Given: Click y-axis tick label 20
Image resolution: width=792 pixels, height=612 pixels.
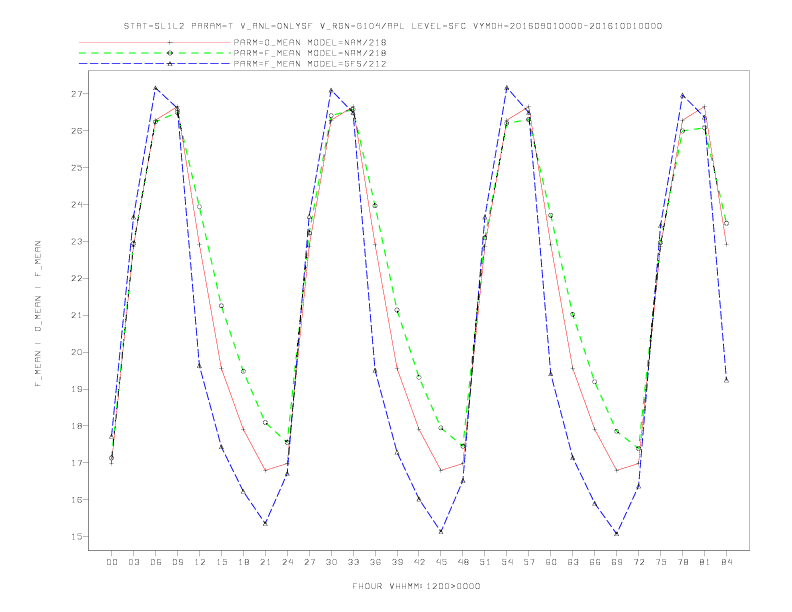Looking at the screenshot, I should pos(76,352).
